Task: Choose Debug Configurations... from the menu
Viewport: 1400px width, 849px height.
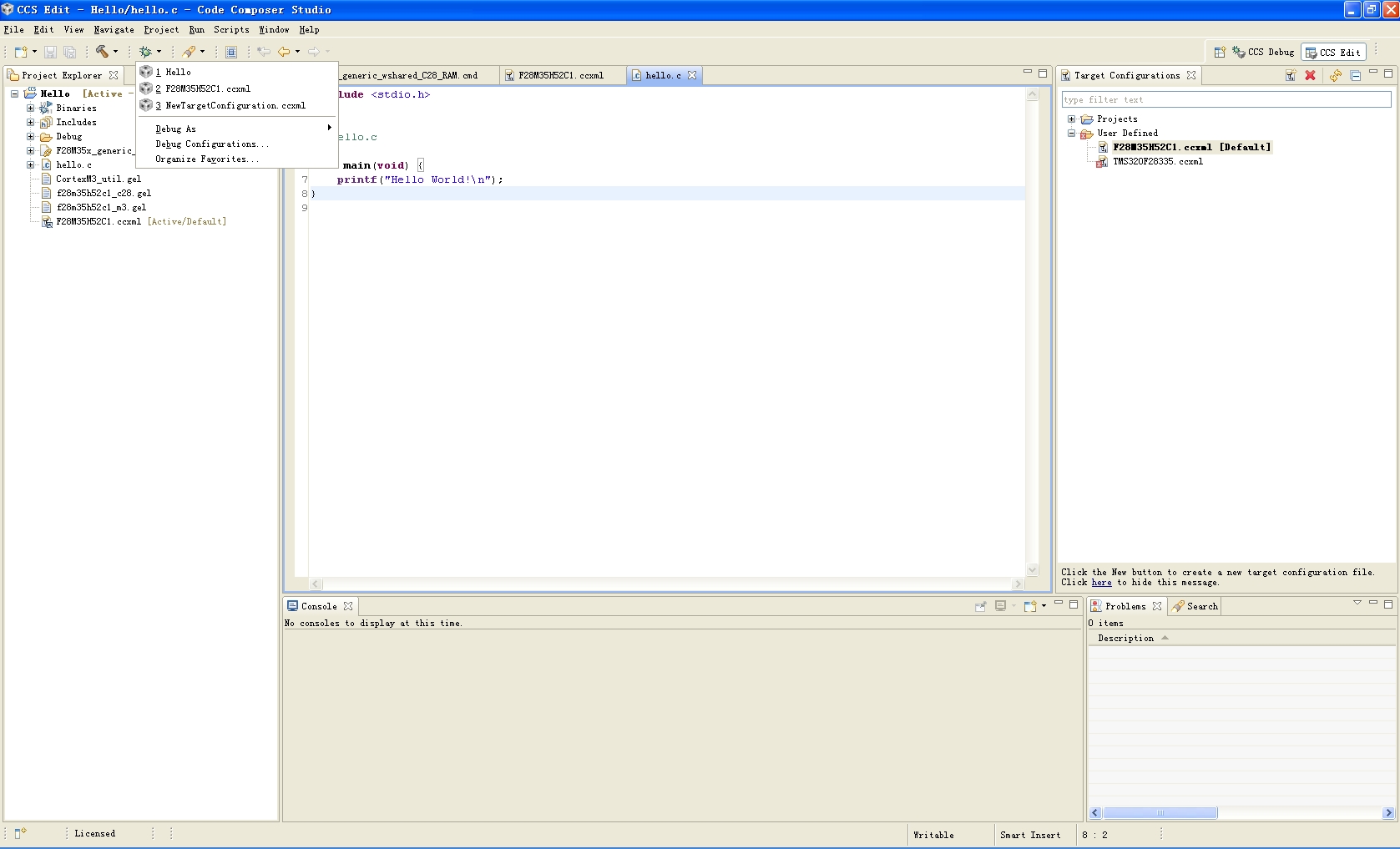Action: point(211,144)
